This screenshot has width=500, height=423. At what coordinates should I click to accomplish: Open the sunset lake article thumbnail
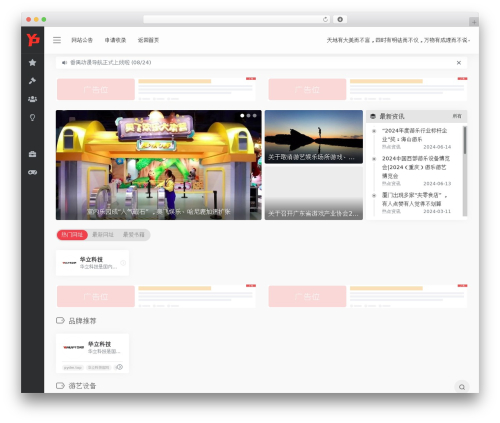point(314,137)
